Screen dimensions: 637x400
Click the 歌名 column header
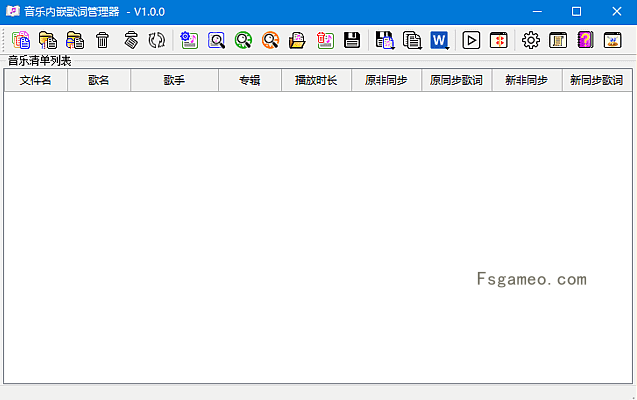[x=99, y=80]
